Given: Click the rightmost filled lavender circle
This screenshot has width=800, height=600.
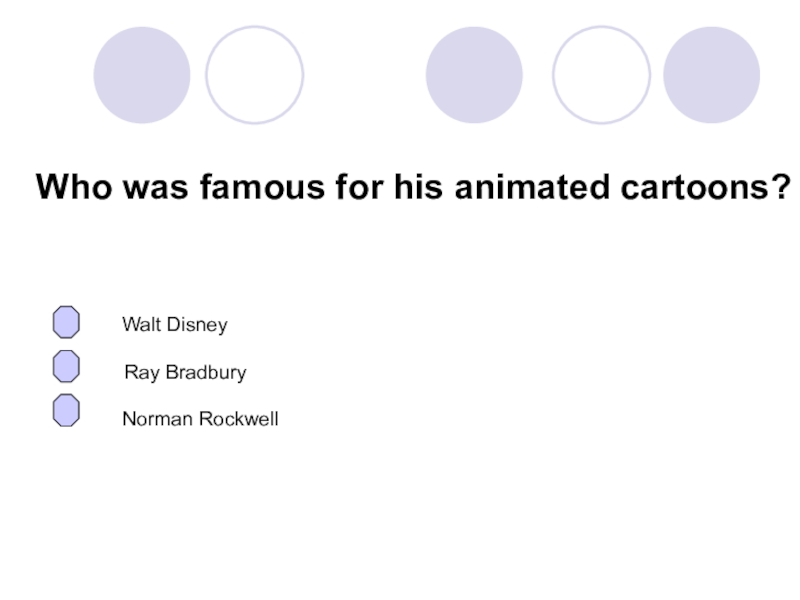Looking at the screenshot, I should tap(711, 75).
